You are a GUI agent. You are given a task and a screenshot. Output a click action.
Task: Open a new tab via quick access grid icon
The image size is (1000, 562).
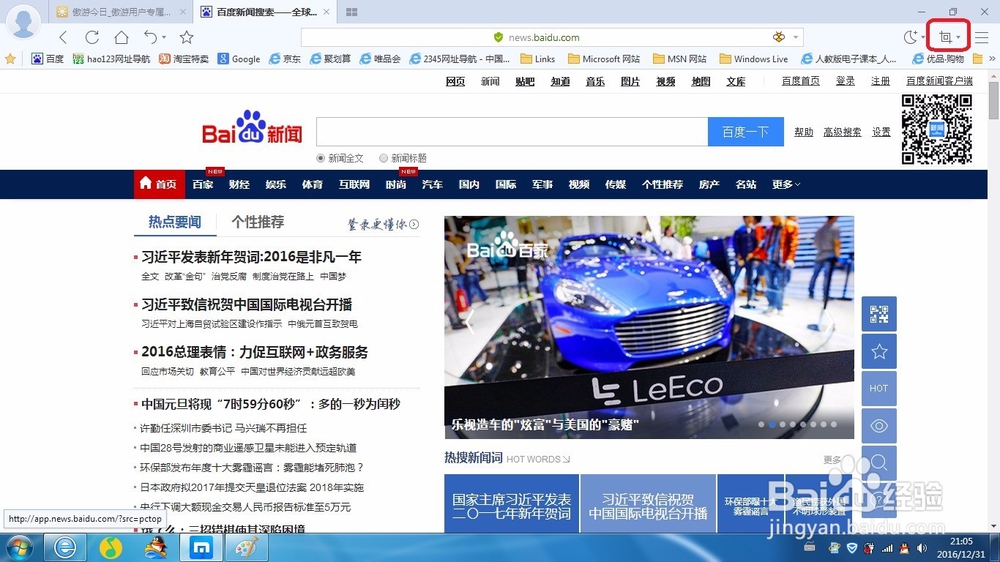pyautogui.click(x=351, y=11)
